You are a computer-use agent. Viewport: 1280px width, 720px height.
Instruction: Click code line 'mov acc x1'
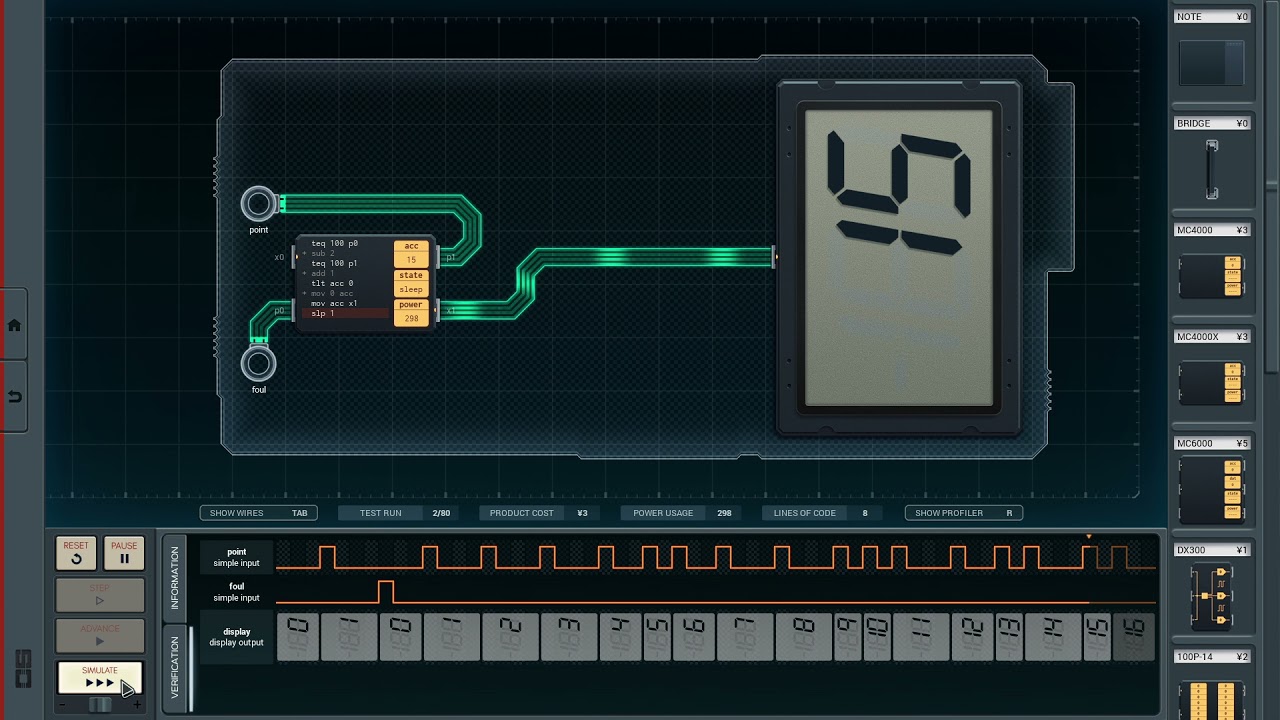click(x=334, y=303)
